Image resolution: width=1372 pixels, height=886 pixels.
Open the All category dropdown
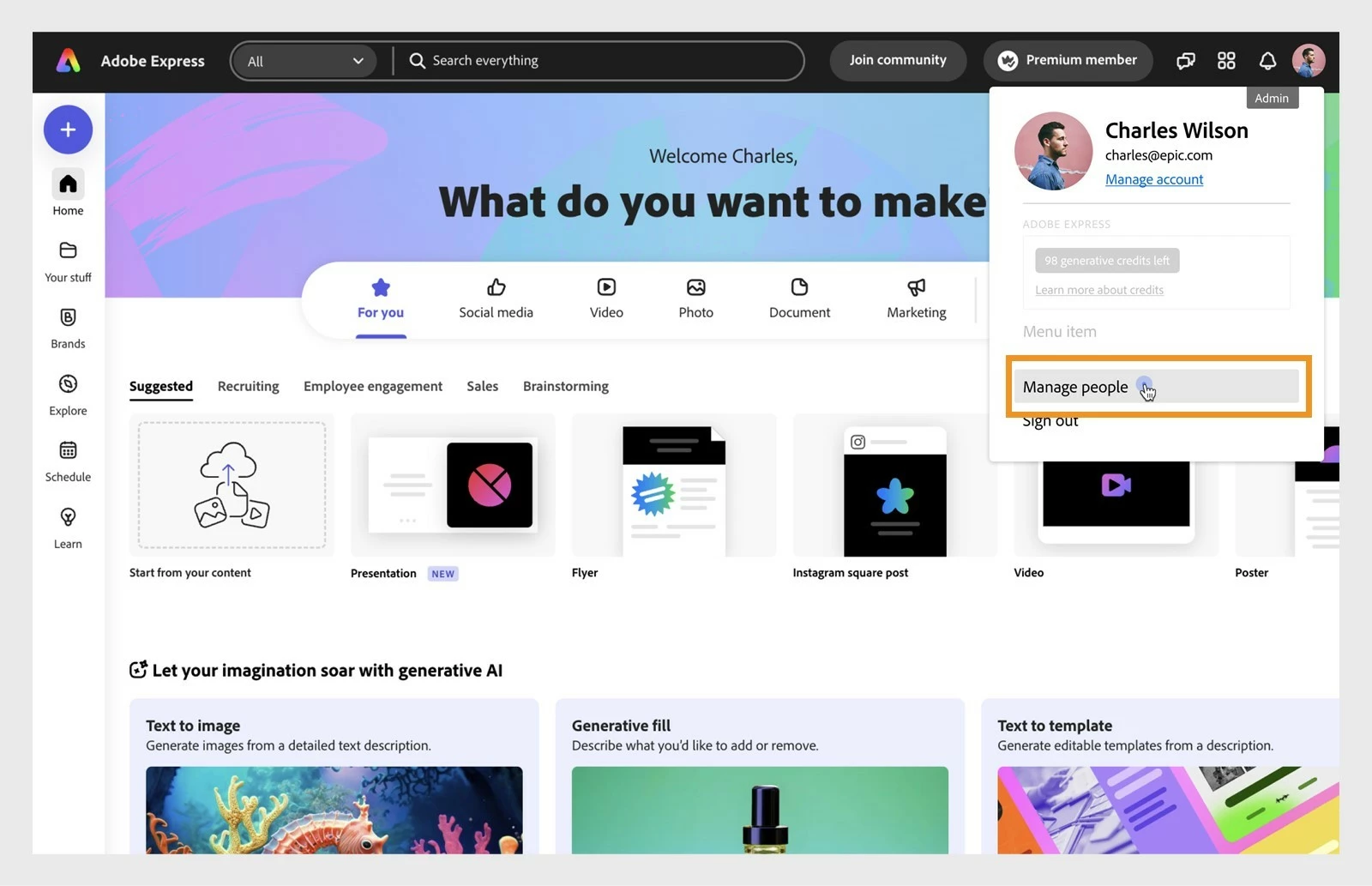pyautogui.click(x=304, y=61)
